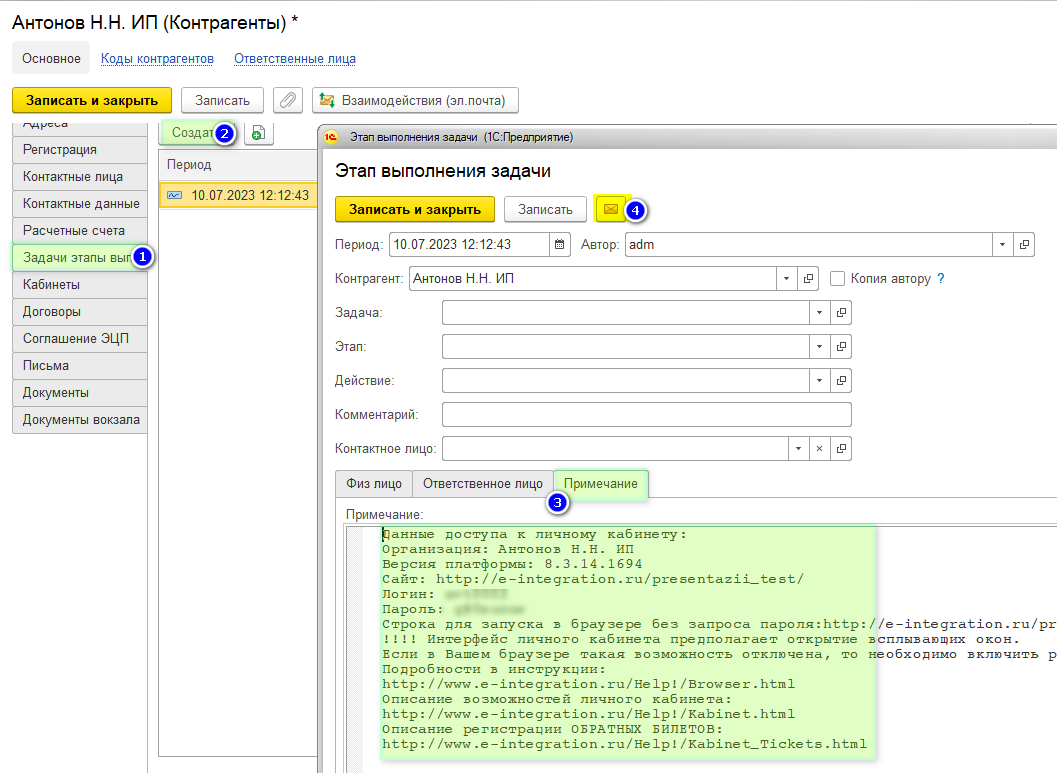
Task: Enable the Копия автору checkbox
Action: 838,279
